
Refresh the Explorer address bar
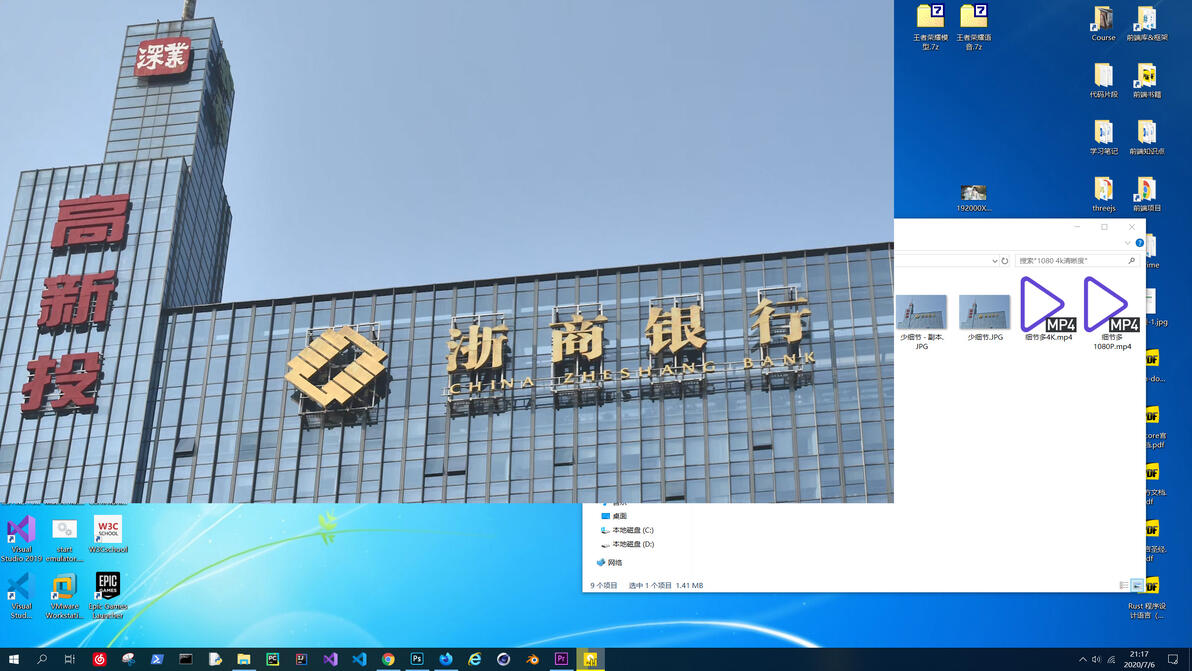pyautogui.click(x=1004, y=261)
